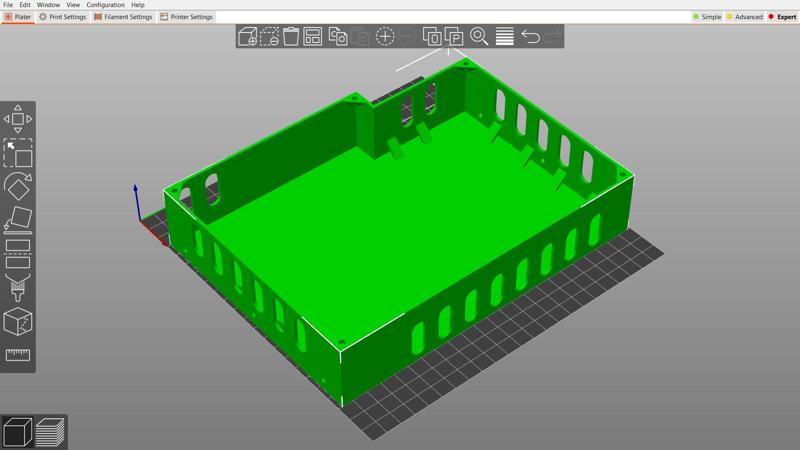
Task: Undo the last action
Action: [x=530, y=37]
